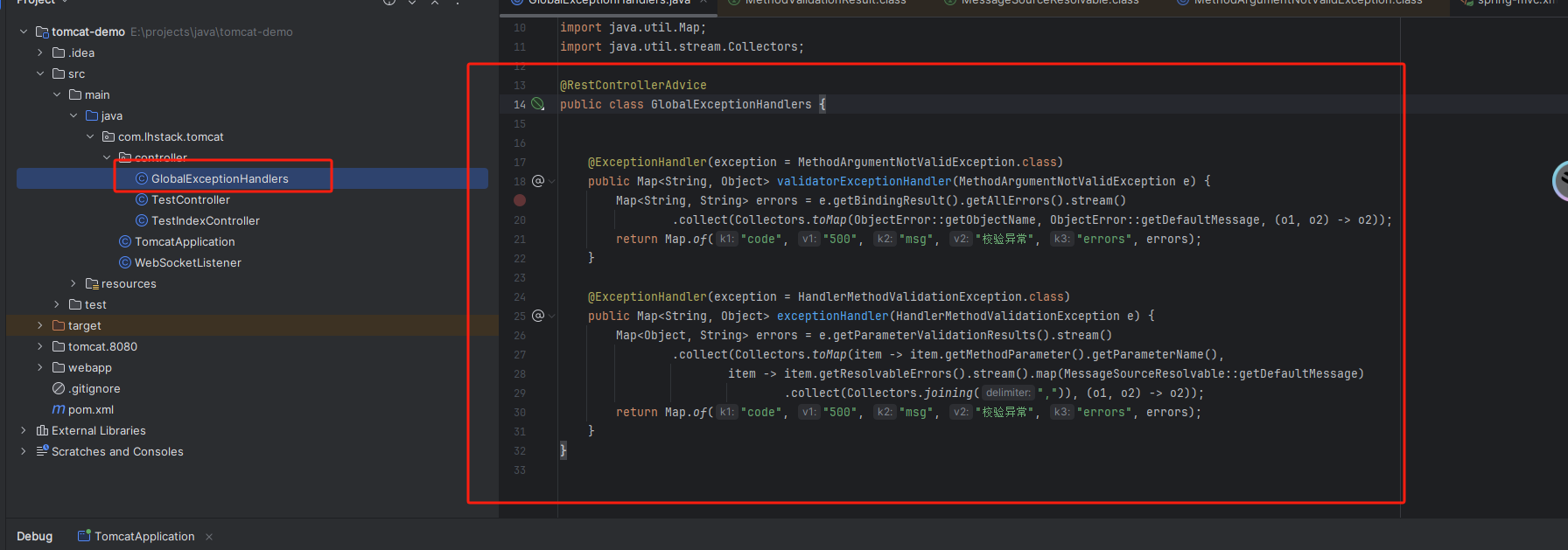This screenshot has width=1568, height=550.
Task: Click the @ gutter icon on line 25
Action: [538, 316]
